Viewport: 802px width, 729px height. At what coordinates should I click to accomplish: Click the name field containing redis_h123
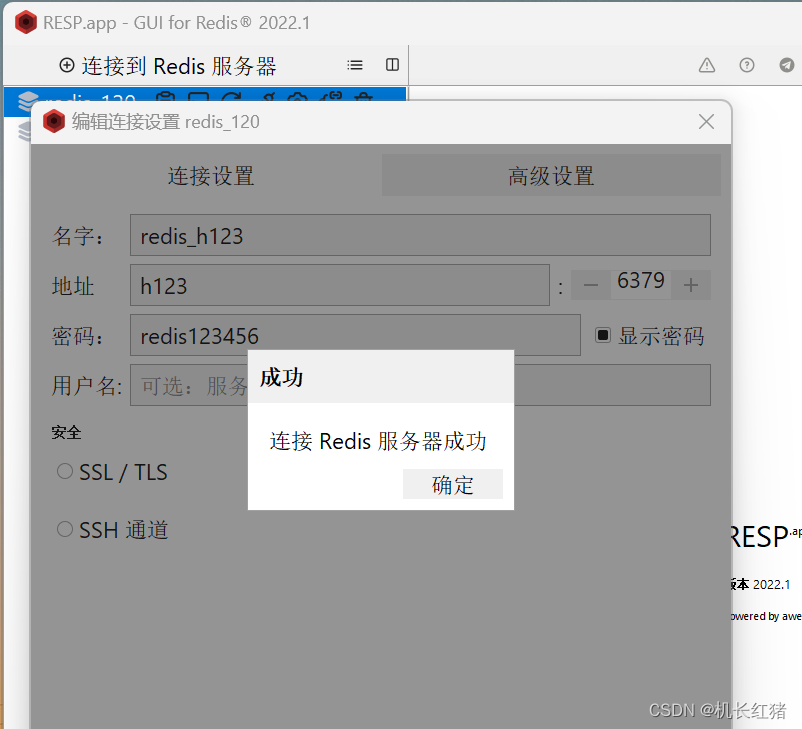420,235
